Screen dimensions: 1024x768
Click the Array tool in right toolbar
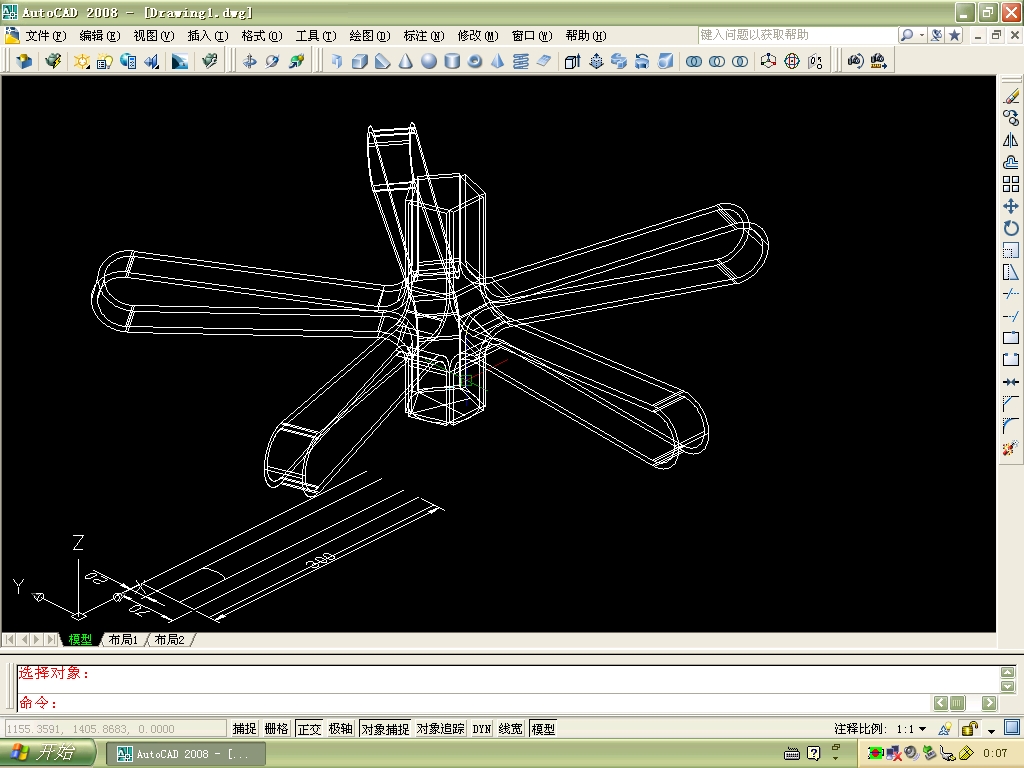point(1011,184)
